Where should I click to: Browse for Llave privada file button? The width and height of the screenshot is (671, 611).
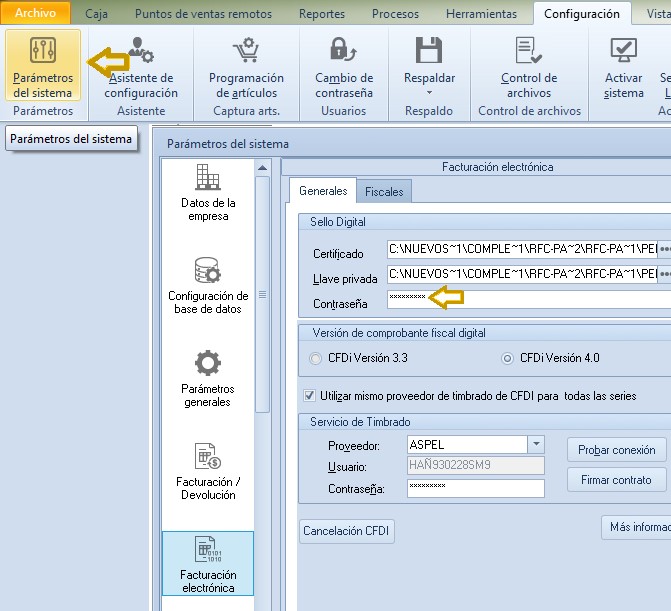pyautogui.click(x=665, y=274)
